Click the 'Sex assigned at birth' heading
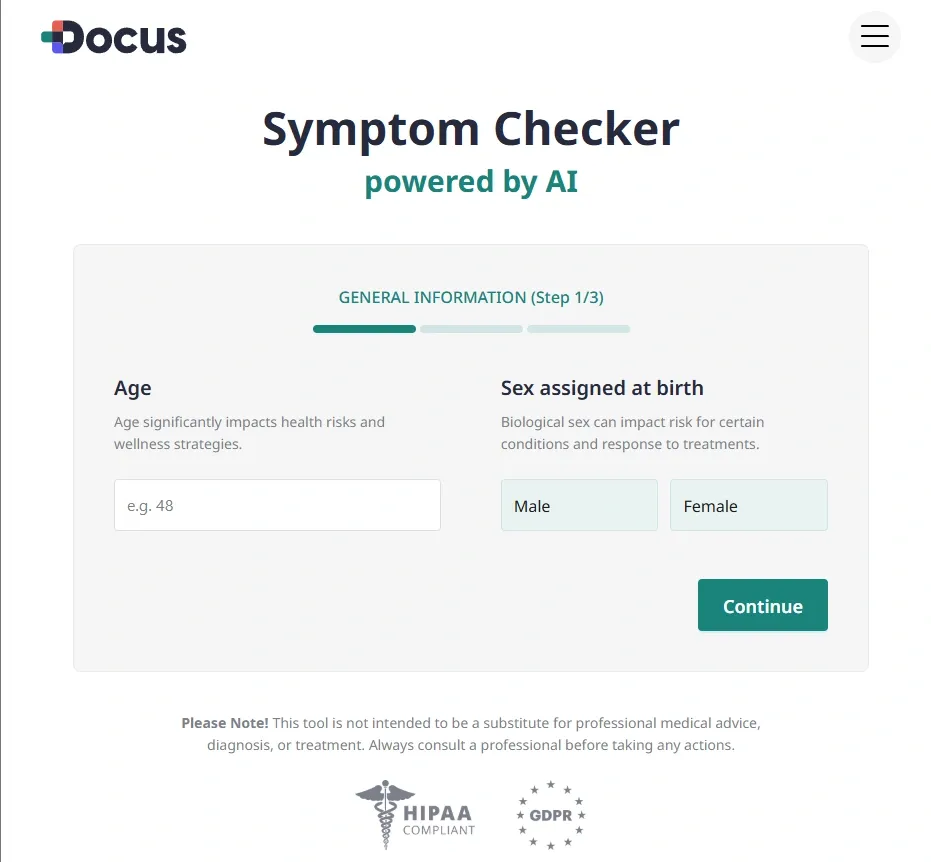 602,388
